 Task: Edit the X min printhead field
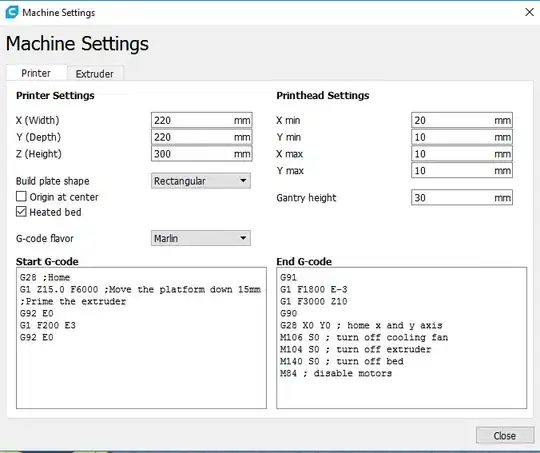click(x=462, y=120)
